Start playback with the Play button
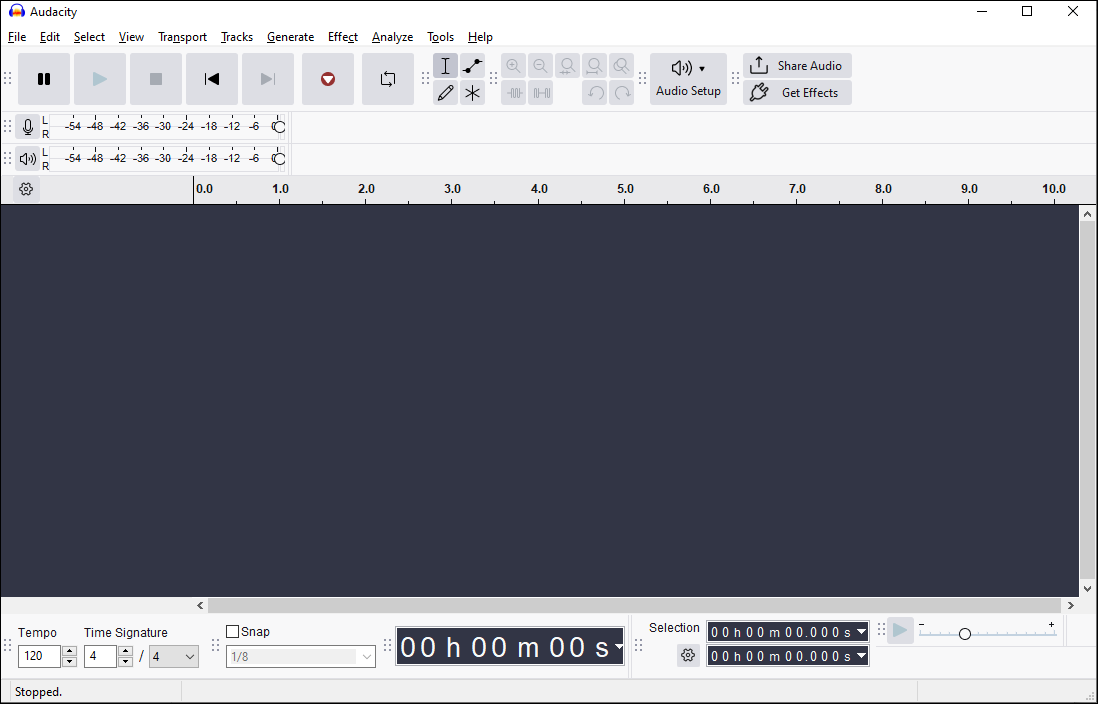Viewport: 1098px width, 704px height. [99, 79]
